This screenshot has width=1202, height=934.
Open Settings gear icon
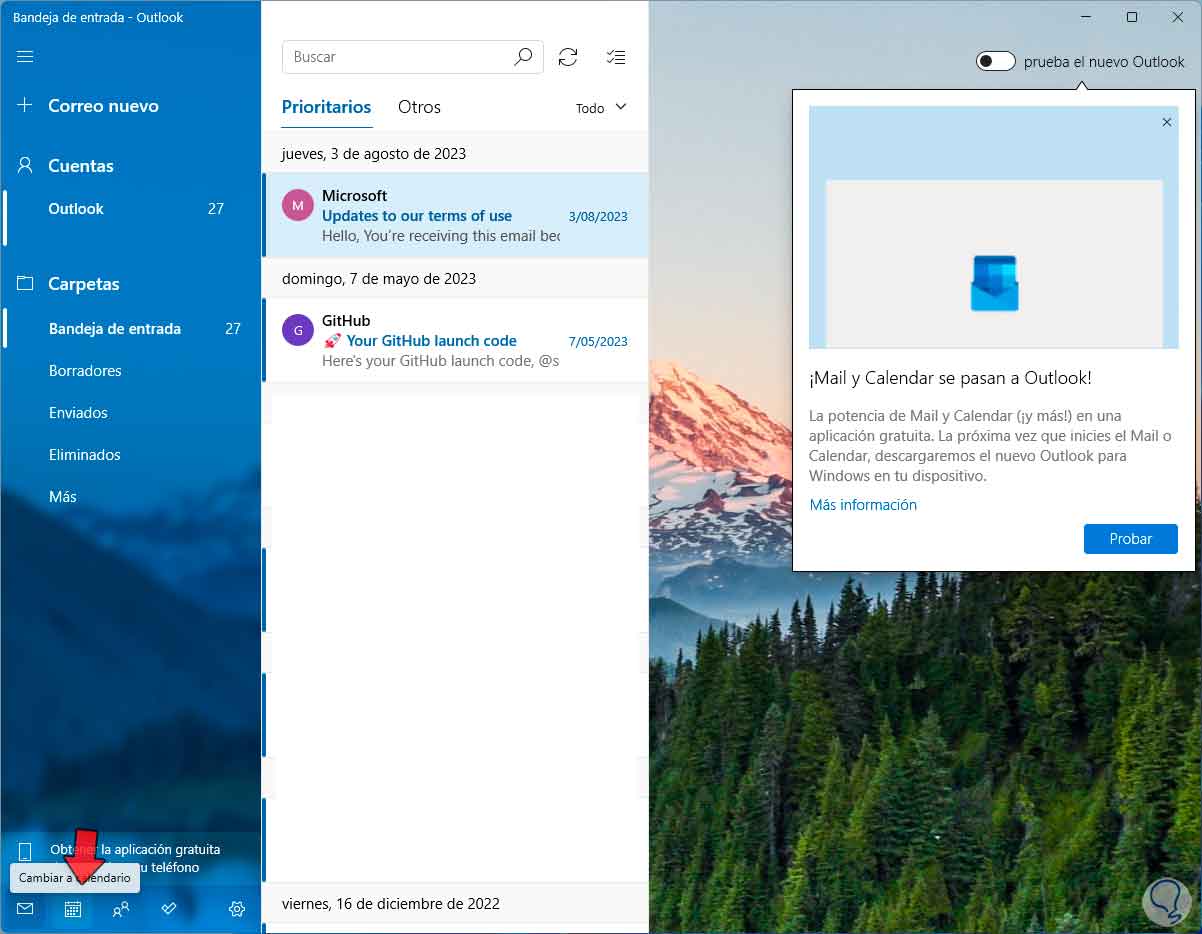[237, 909]
